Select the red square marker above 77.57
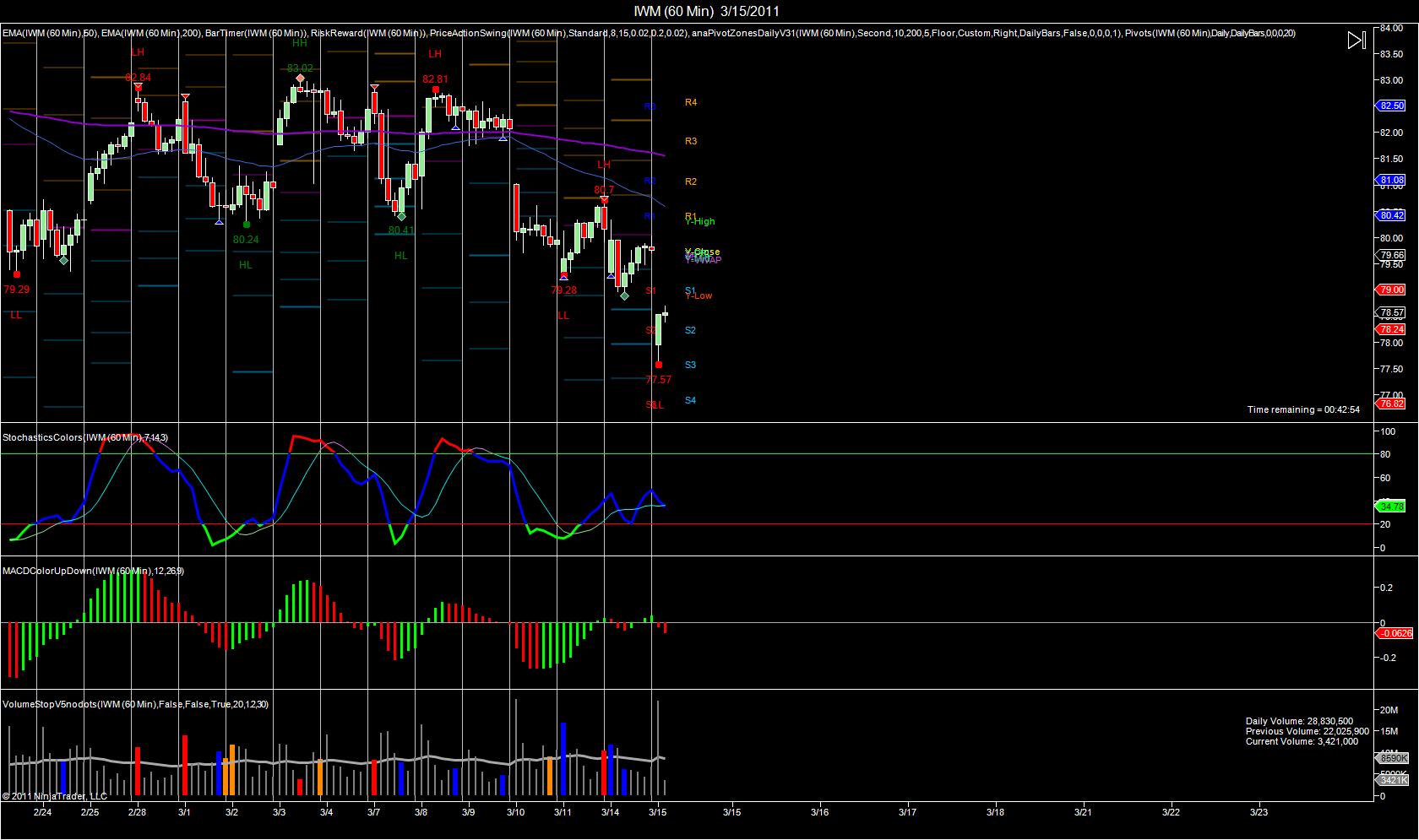Screen dimensions: 1419x840 point(659,365)
